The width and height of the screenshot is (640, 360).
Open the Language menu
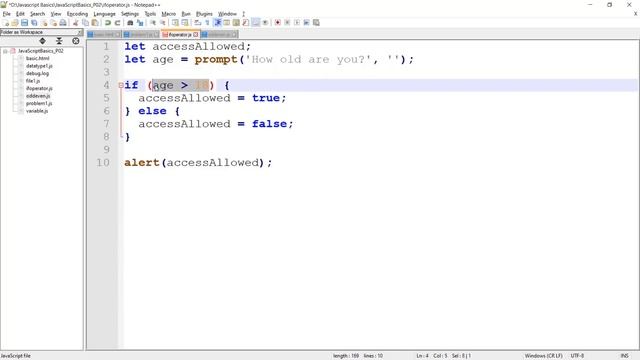pyautogui.click(x=104, y=14)
